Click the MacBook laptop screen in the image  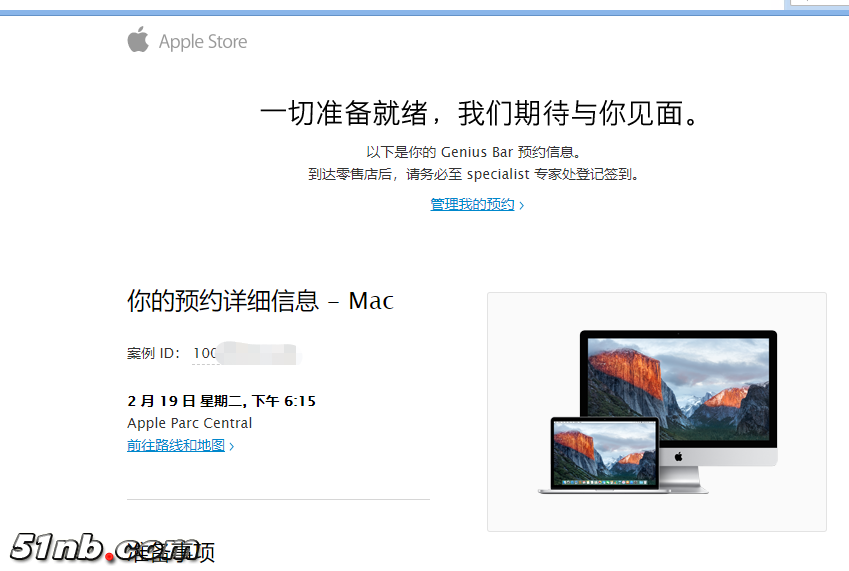(x=604, y=454)
